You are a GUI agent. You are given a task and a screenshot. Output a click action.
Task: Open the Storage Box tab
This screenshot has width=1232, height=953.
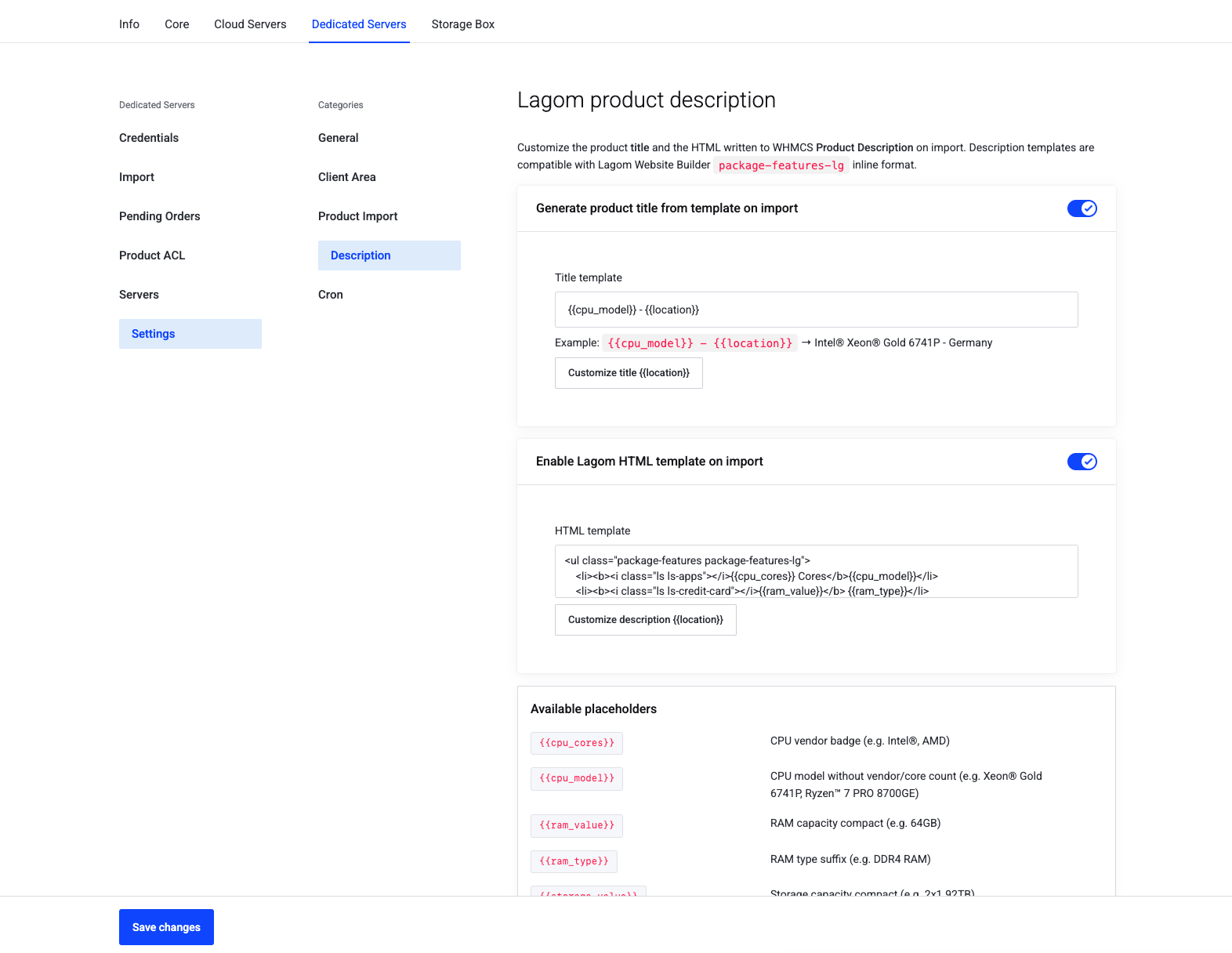(463, 24)
